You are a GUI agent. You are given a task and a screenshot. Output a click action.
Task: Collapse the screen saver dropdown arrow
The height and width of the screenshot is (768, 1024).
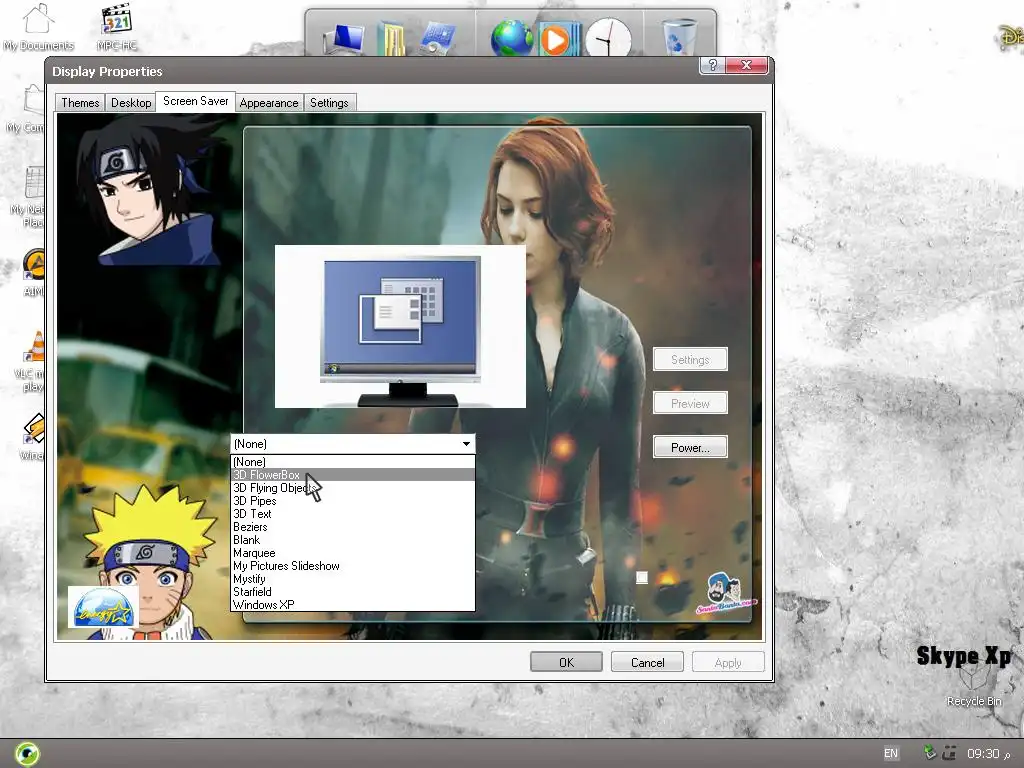pyautogui.click(x=466, y=444)
